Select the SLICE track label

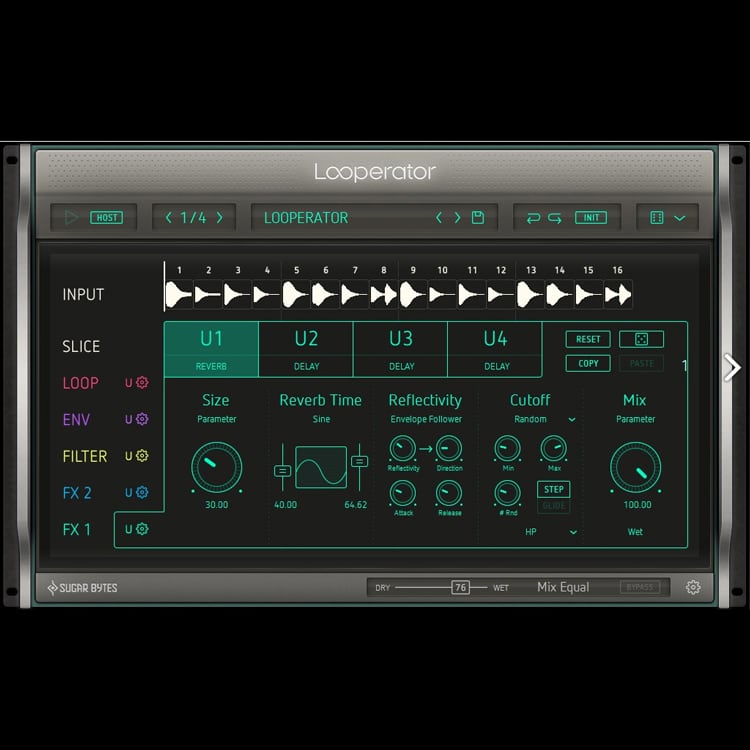81,346
